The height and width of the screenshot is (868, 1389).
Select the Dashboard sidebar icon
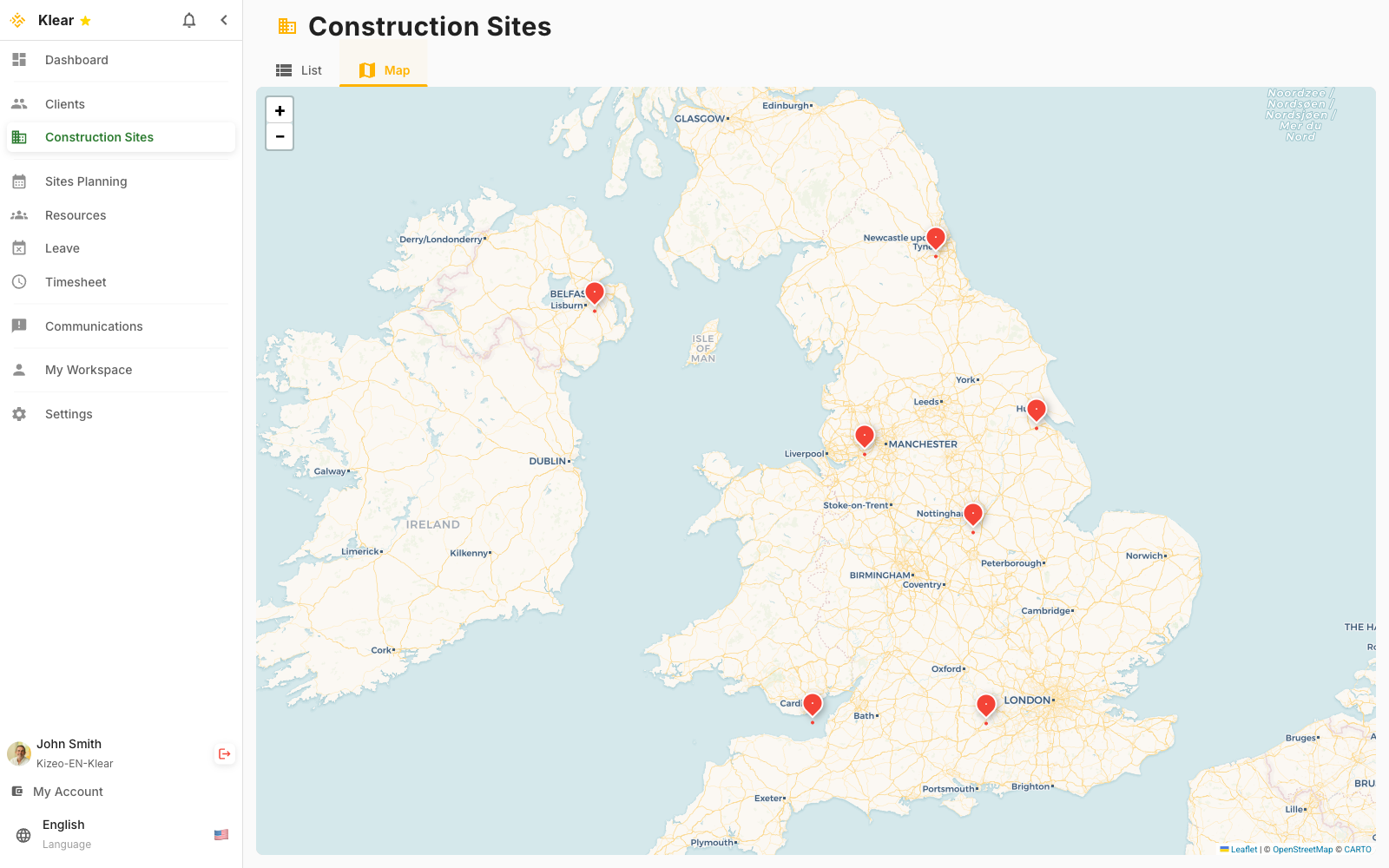pos(18,60)
